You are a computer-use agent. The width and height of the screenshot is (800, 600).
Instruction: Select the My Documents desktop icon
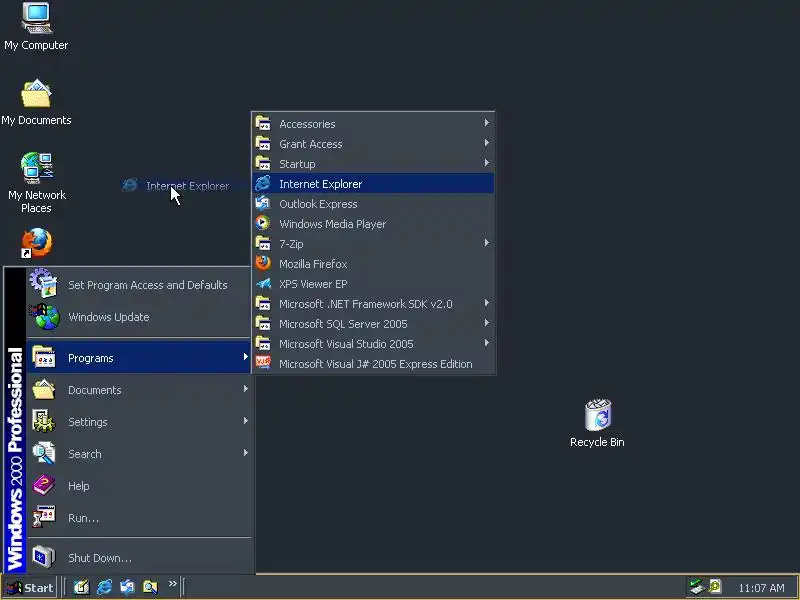pyautogui.click(x=36, y=103)
